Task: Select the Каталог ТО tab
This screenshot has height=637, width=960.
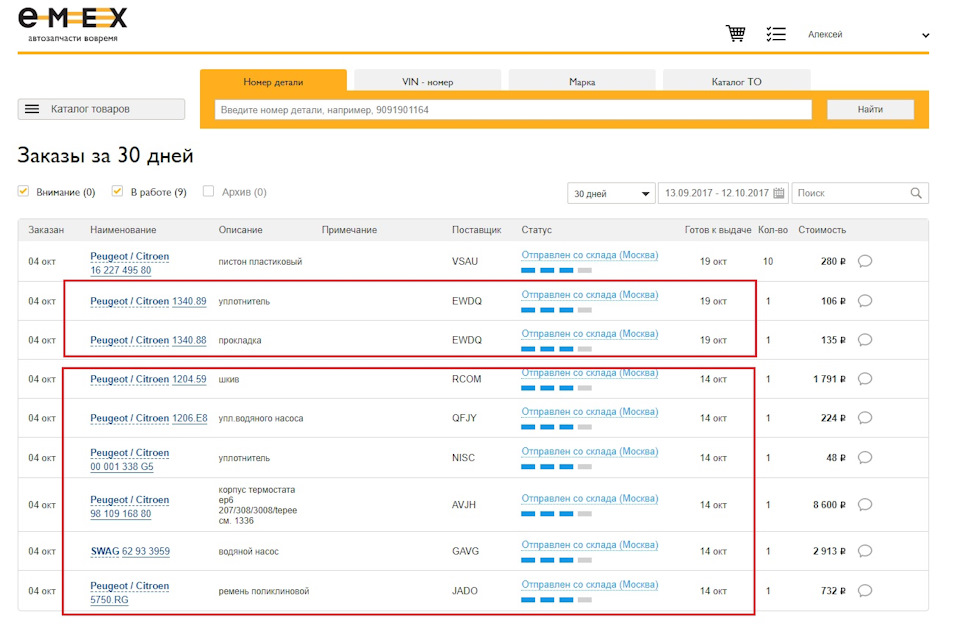Action: pyautogui.click(x=736, y=82)
